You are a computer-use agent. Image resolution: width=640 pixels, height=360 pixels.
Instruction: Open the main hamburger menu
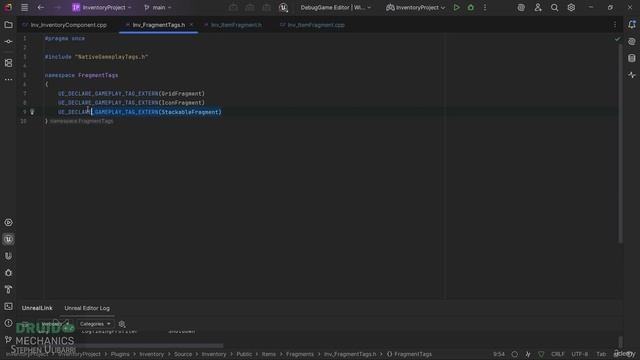[x=24, y=7]
